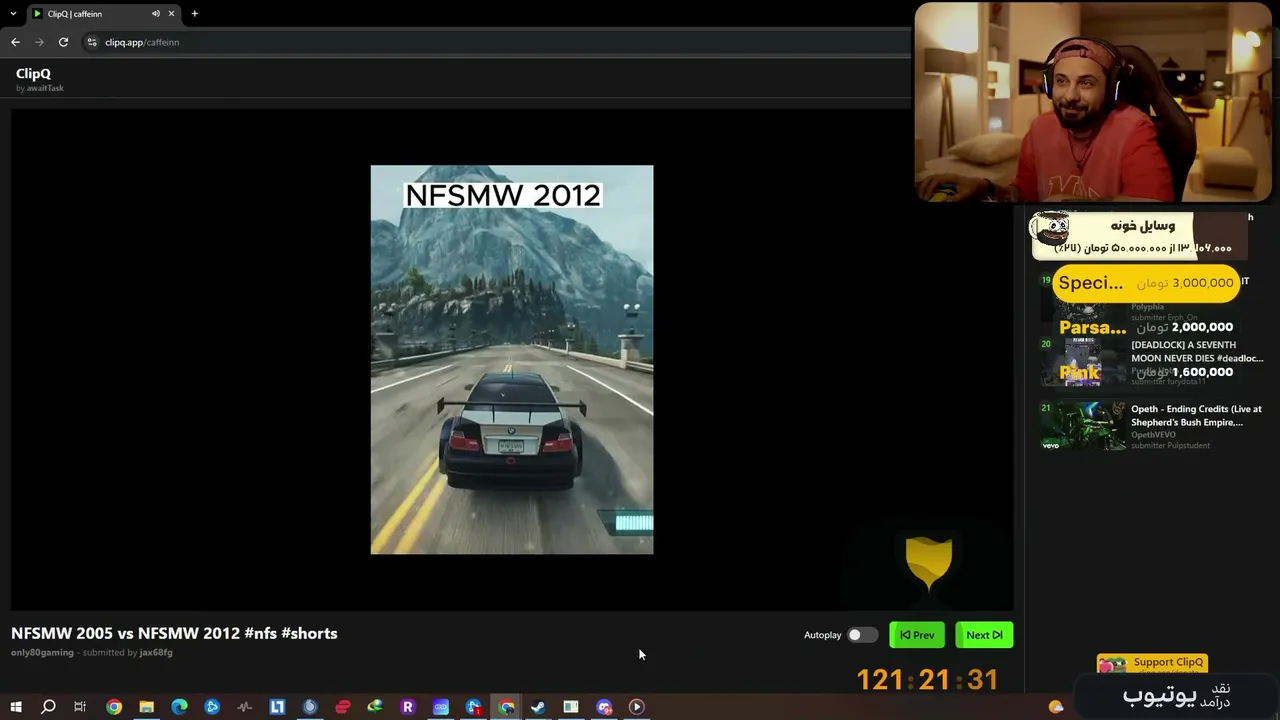
Task: Click the NFSMW video player
Action: click(512, 360)
